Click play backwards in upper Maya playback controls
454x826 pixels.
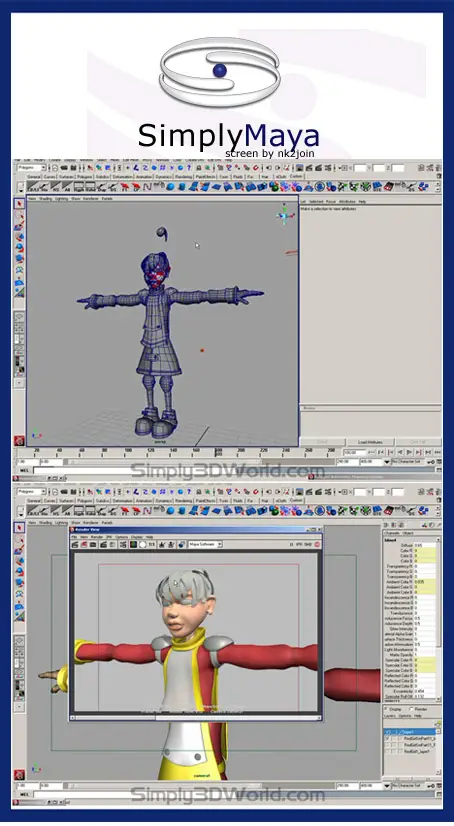tap(401, 452)
